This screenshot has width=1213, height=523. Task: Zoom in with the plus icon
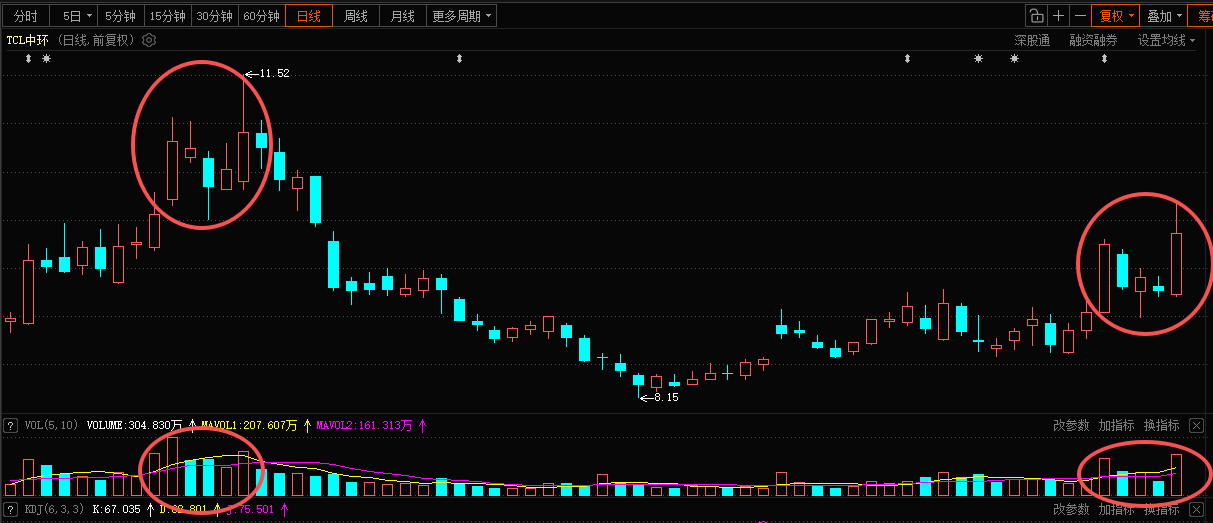coord(1058,16)
